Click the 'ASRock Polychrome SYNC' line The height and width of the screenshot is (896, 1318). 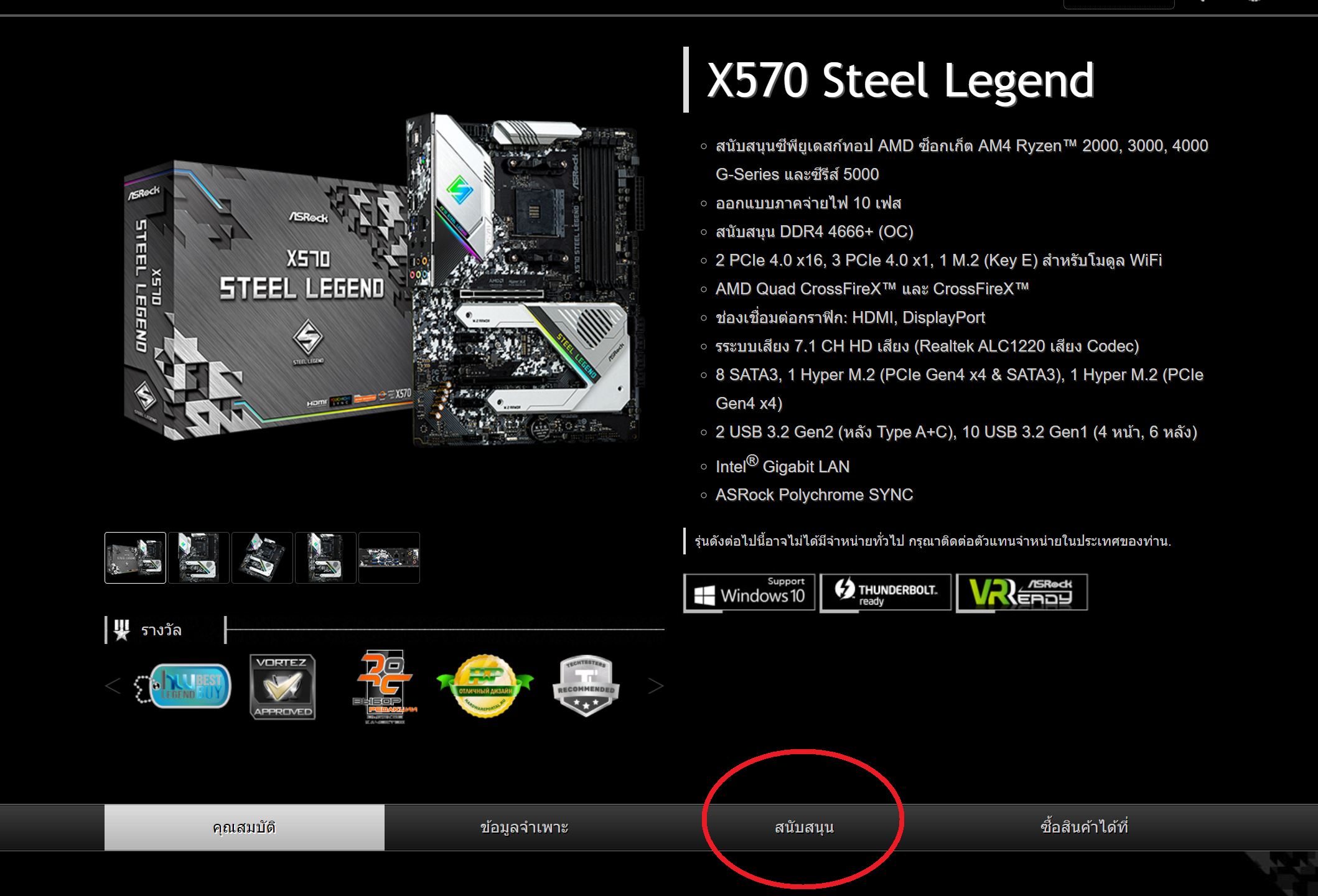point(814,495)
